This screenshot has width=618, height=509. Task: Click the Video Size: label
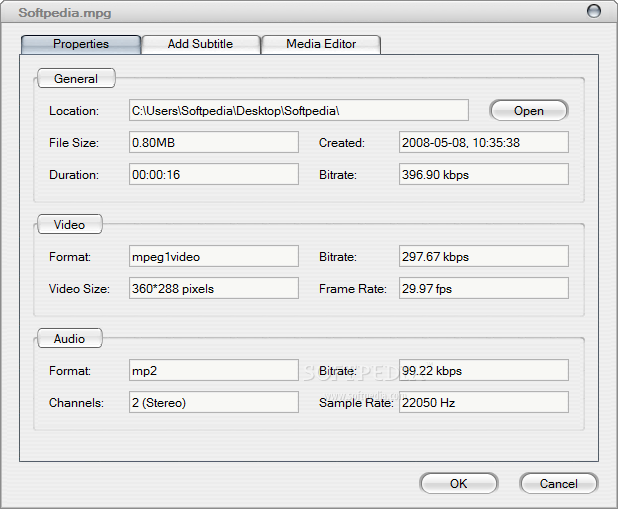tap(79, 289)
